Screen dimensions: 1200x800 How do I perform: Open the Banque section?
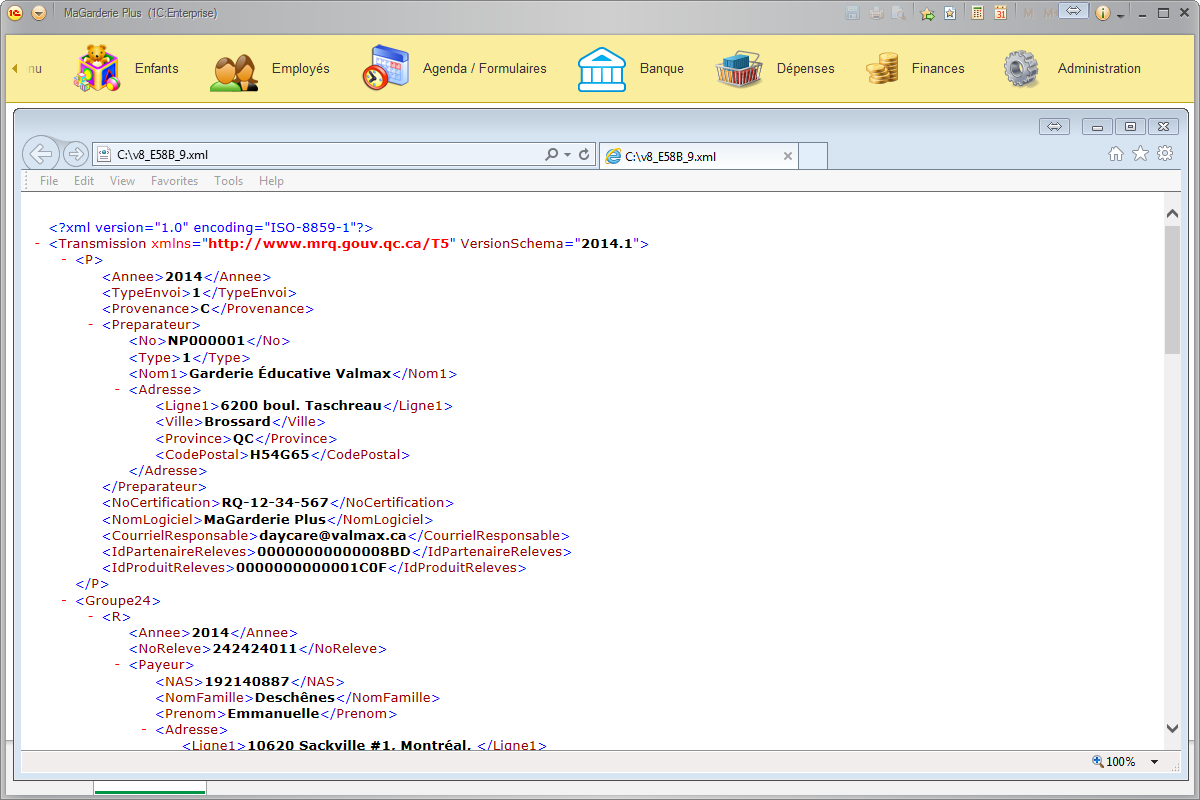point(661,68)
